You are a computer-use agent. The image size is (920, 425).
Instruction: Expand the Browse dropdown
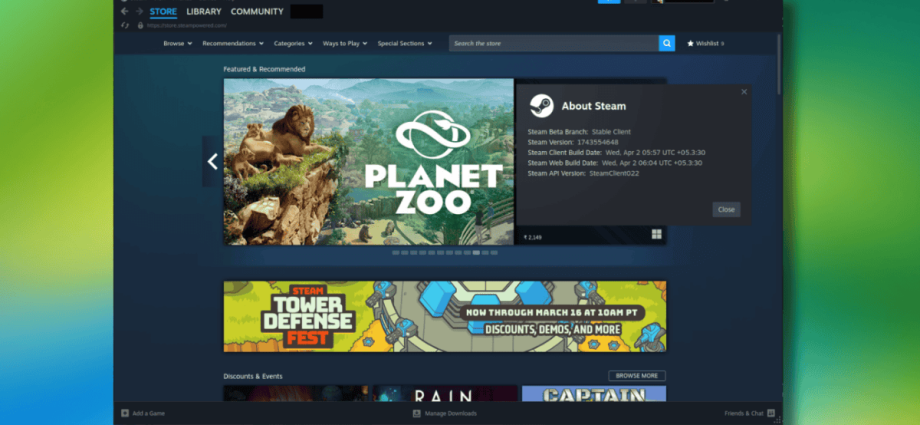(x=178, y=43)
